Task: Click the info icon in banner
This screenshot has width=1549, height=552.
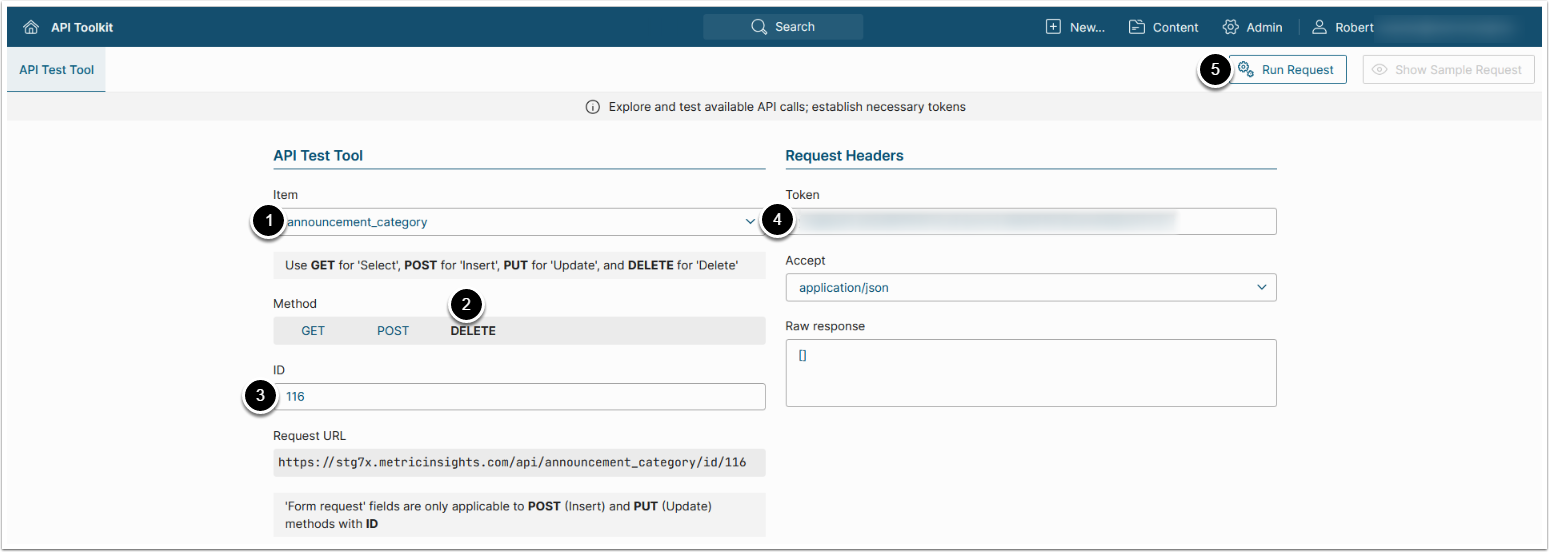Action: [593, 106]
